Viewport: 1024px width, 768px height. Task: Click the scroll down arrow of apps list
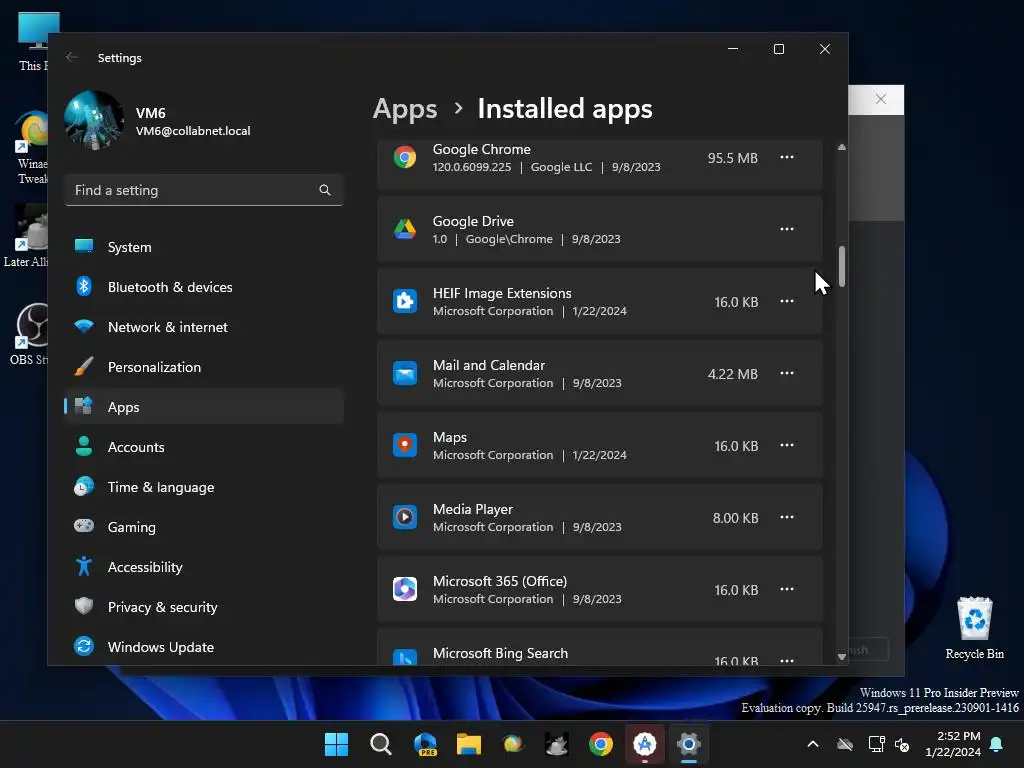pyautogui.click(x=842, y=657)
